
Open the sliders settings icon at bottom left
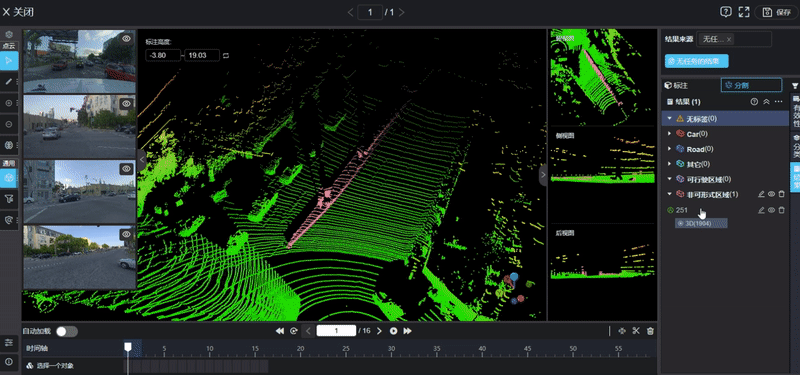[9, 342]
